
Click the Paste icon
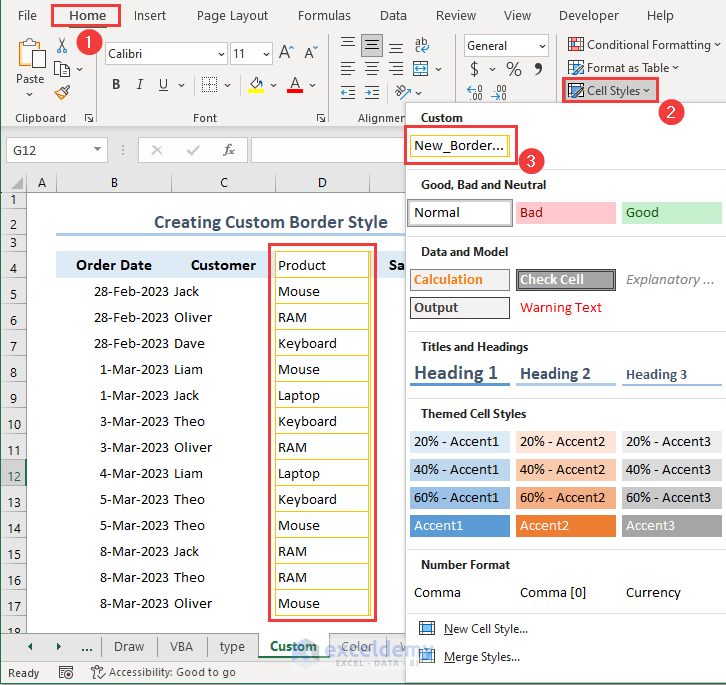30,54
